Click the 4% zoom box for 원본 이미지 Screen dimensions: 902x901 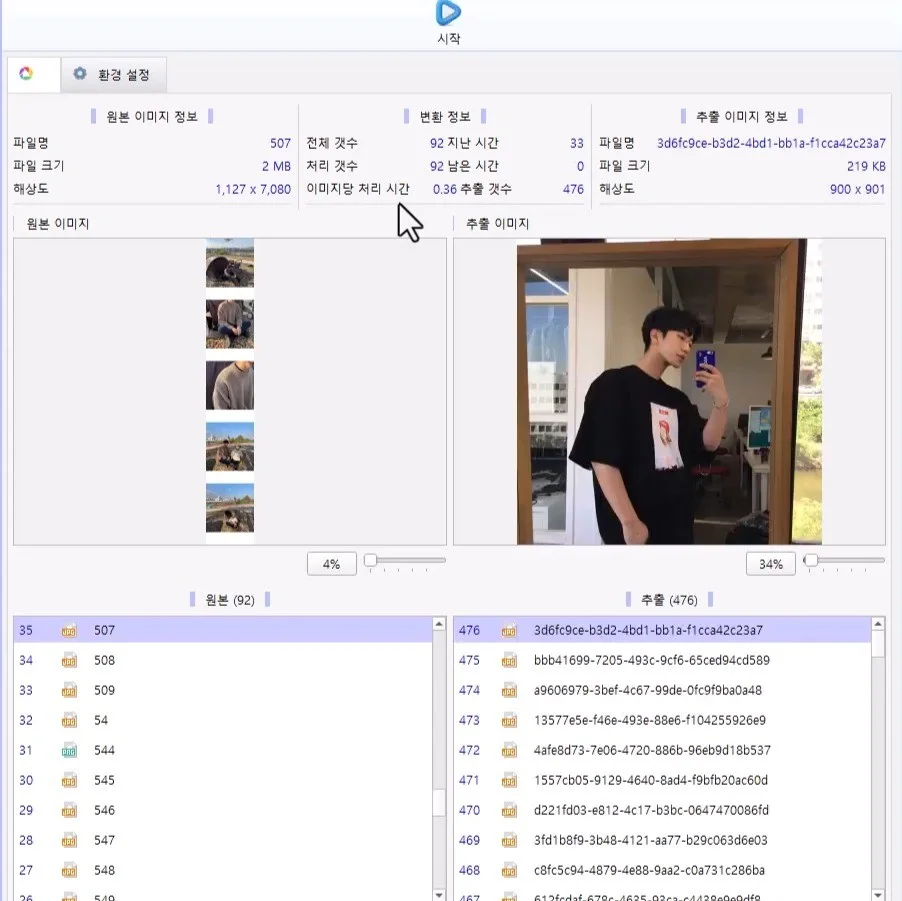point(331,564)
